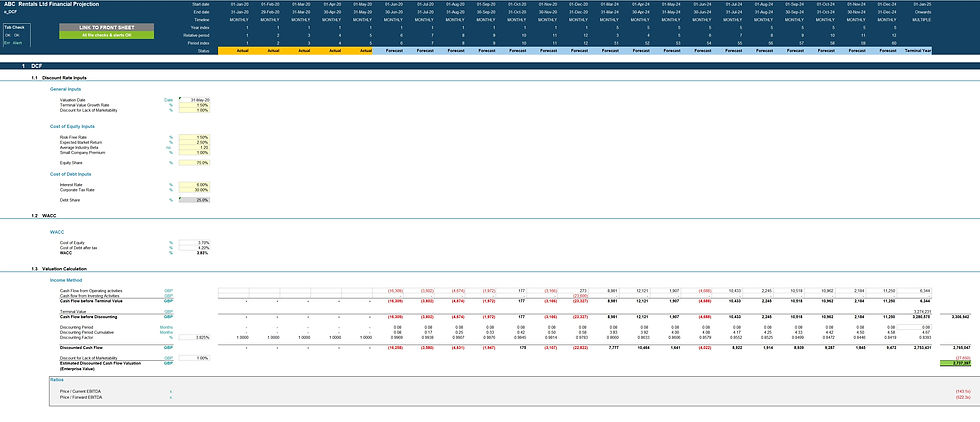Click the 1.00% marketability discount cell in Valuation Calculation

point(194,358)
